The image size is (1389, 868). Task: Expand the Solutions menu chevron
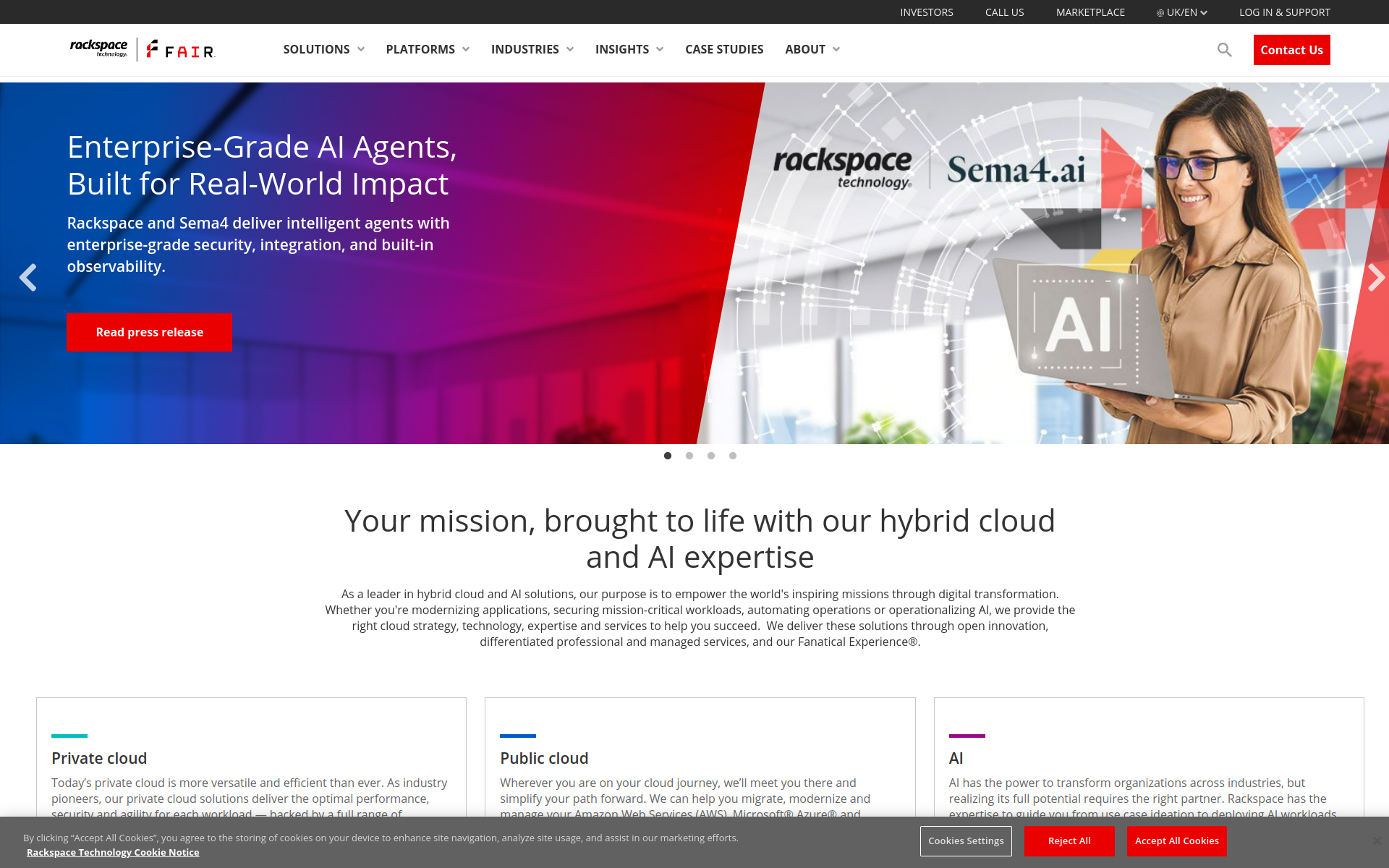pyautogui.click(x=361, y=49)
